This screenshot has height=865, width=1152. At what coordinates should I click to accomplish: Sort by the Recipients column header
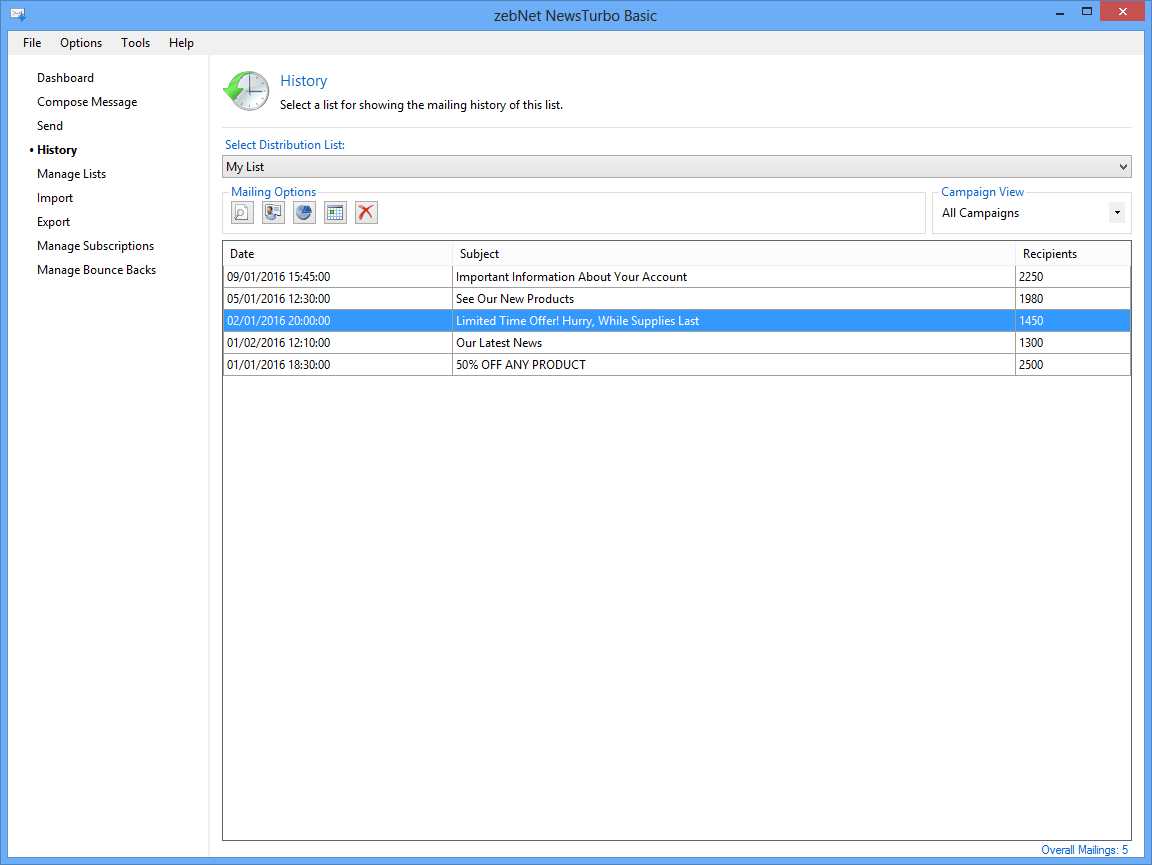click(1050, 254)
